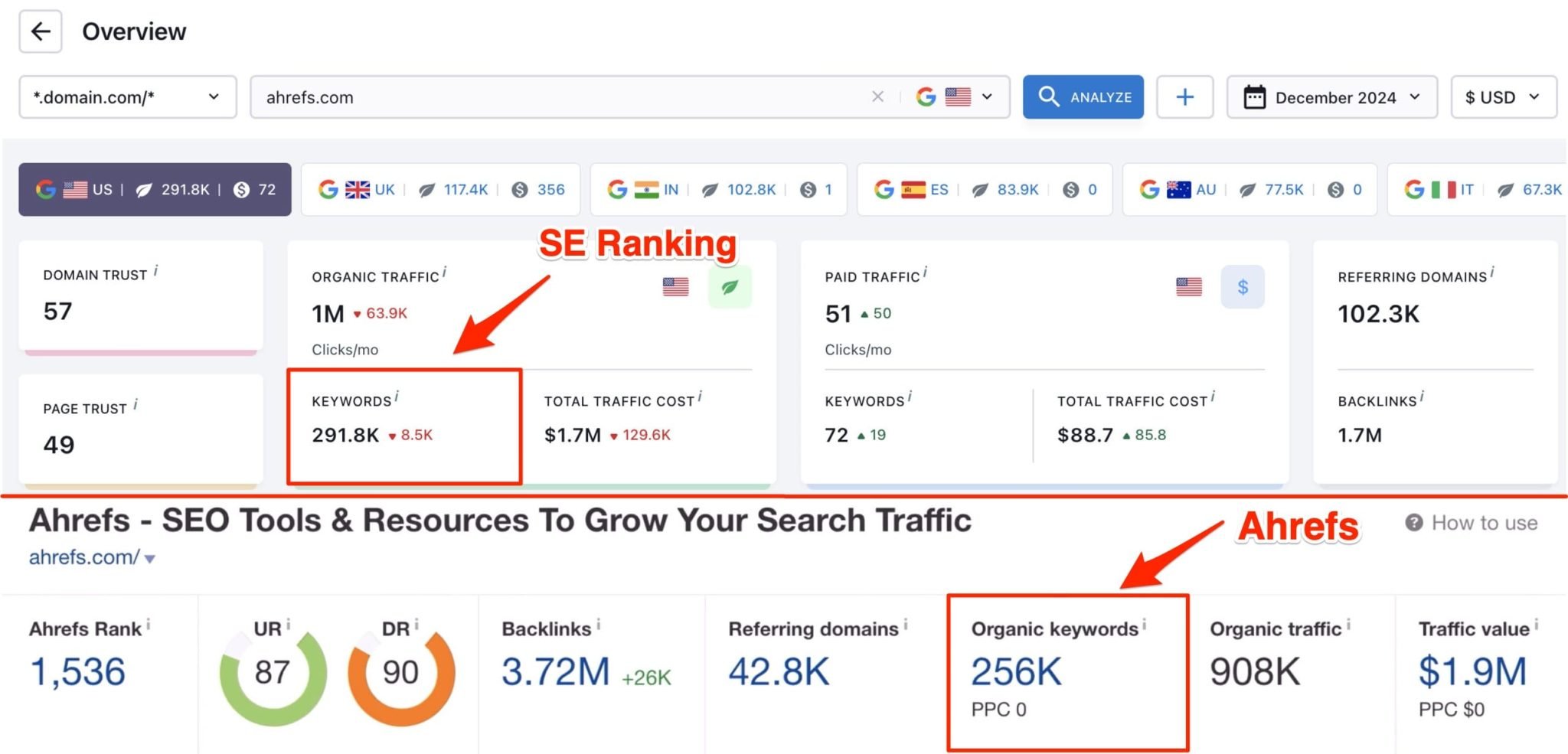Click the paid keywords value 72
This screenshot has width=1568, height=754.
click(x=836, y=435)
